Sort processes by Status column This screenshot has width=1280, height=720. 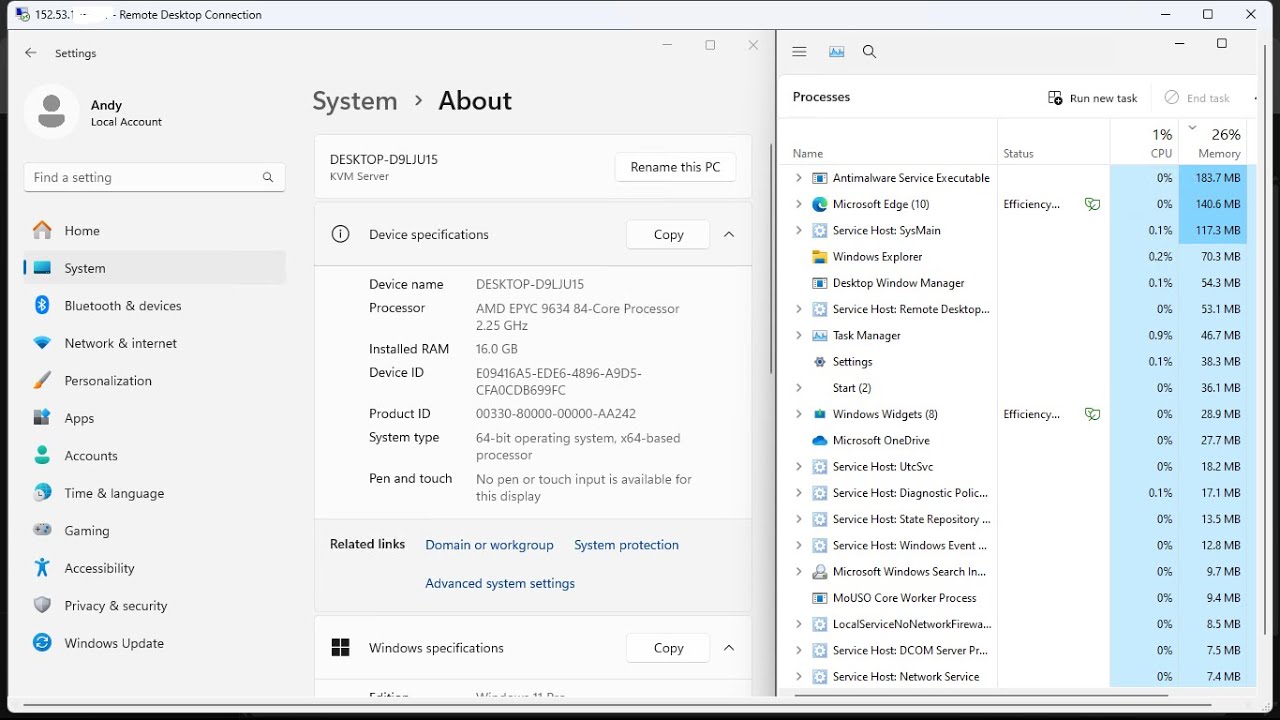[x=1054, y=141]
